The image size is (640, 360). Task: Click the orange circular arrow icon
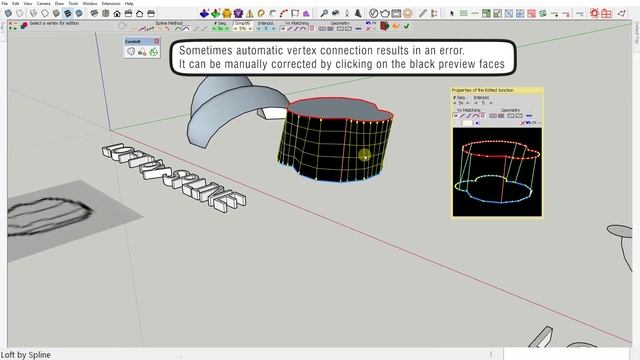261,13
